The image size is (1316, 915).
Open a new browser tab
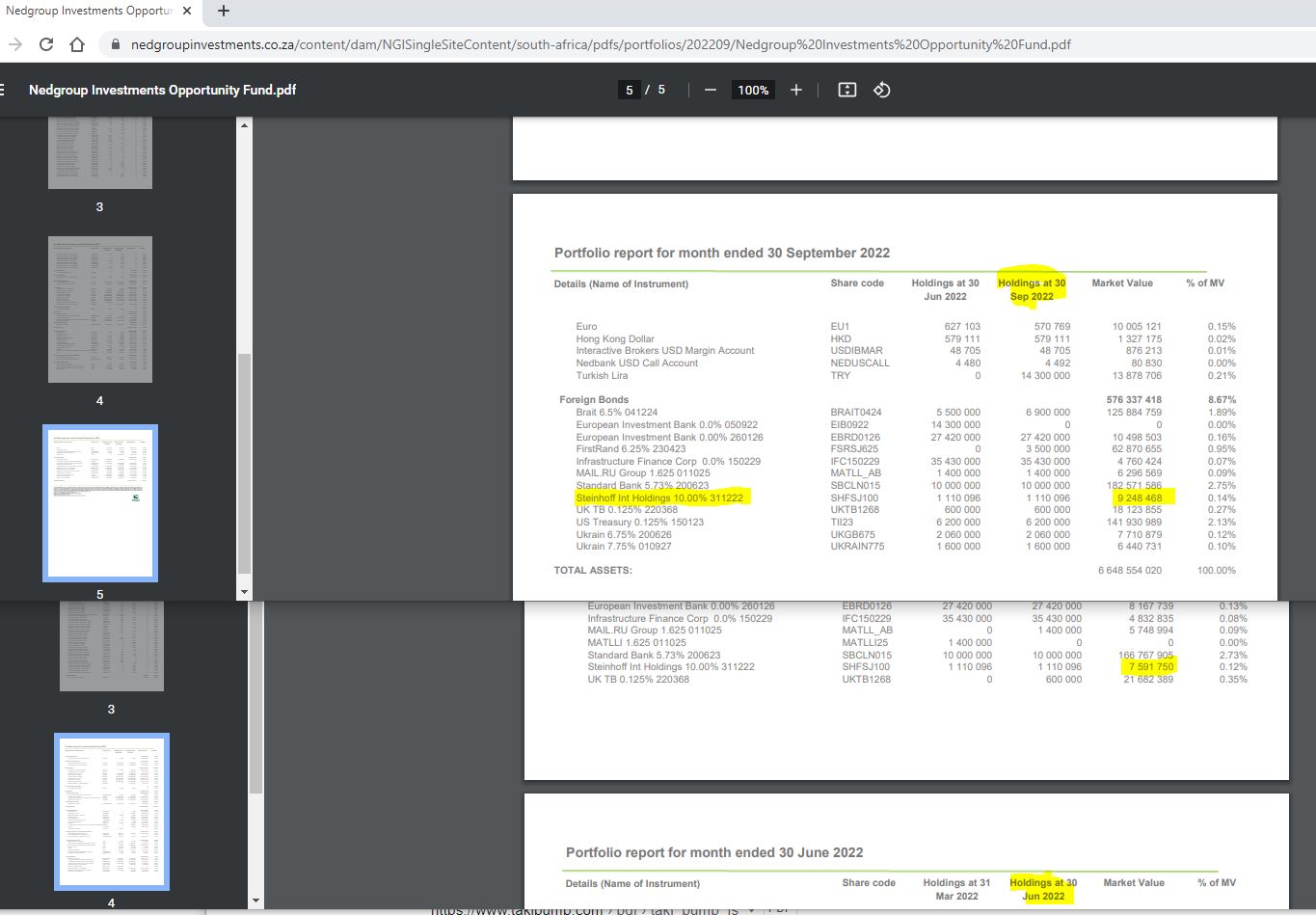[224, 12]
